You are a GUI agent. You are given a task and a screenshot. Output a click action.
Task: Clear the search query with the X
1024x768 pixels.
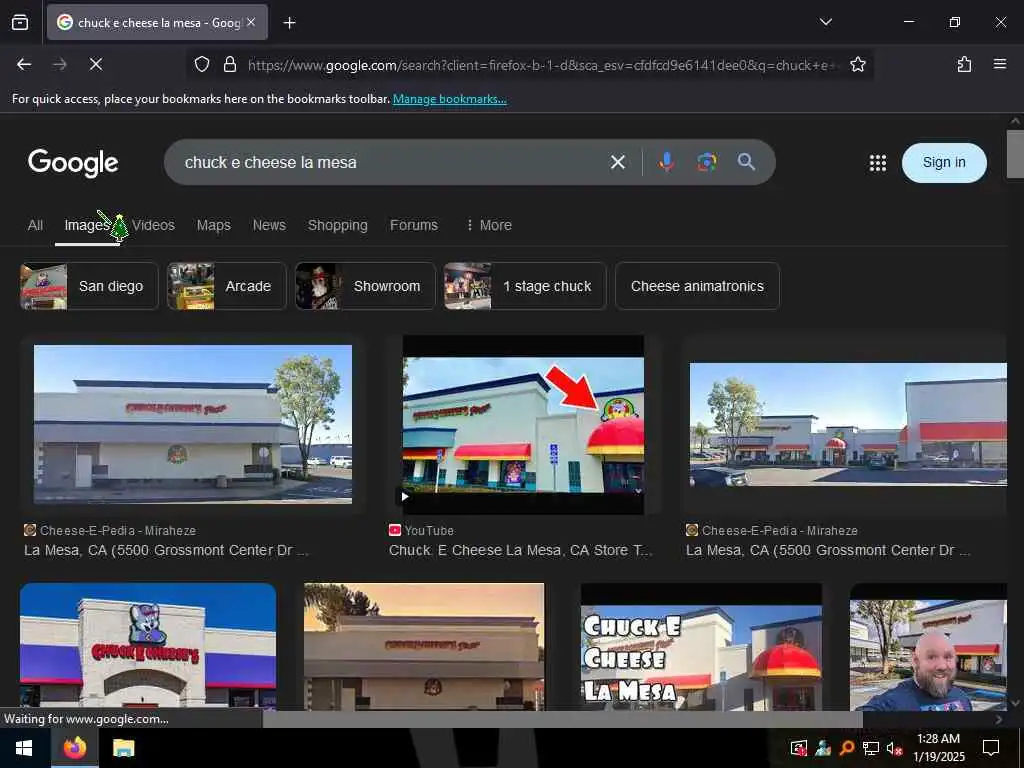pyautogui.click(x=617, y=162)
